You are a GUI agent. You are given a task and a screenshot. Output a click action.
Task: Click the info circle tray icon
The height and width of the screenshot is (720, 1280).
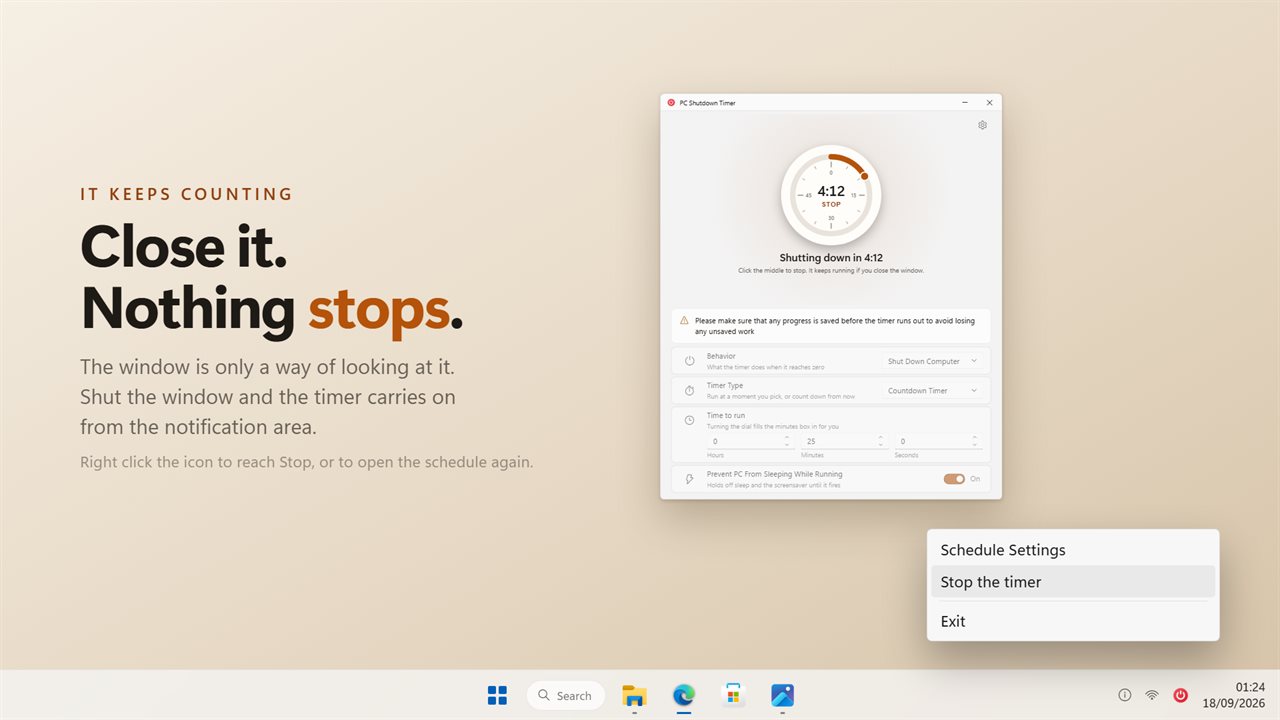pyautogui.click(x=1124, y=695)
